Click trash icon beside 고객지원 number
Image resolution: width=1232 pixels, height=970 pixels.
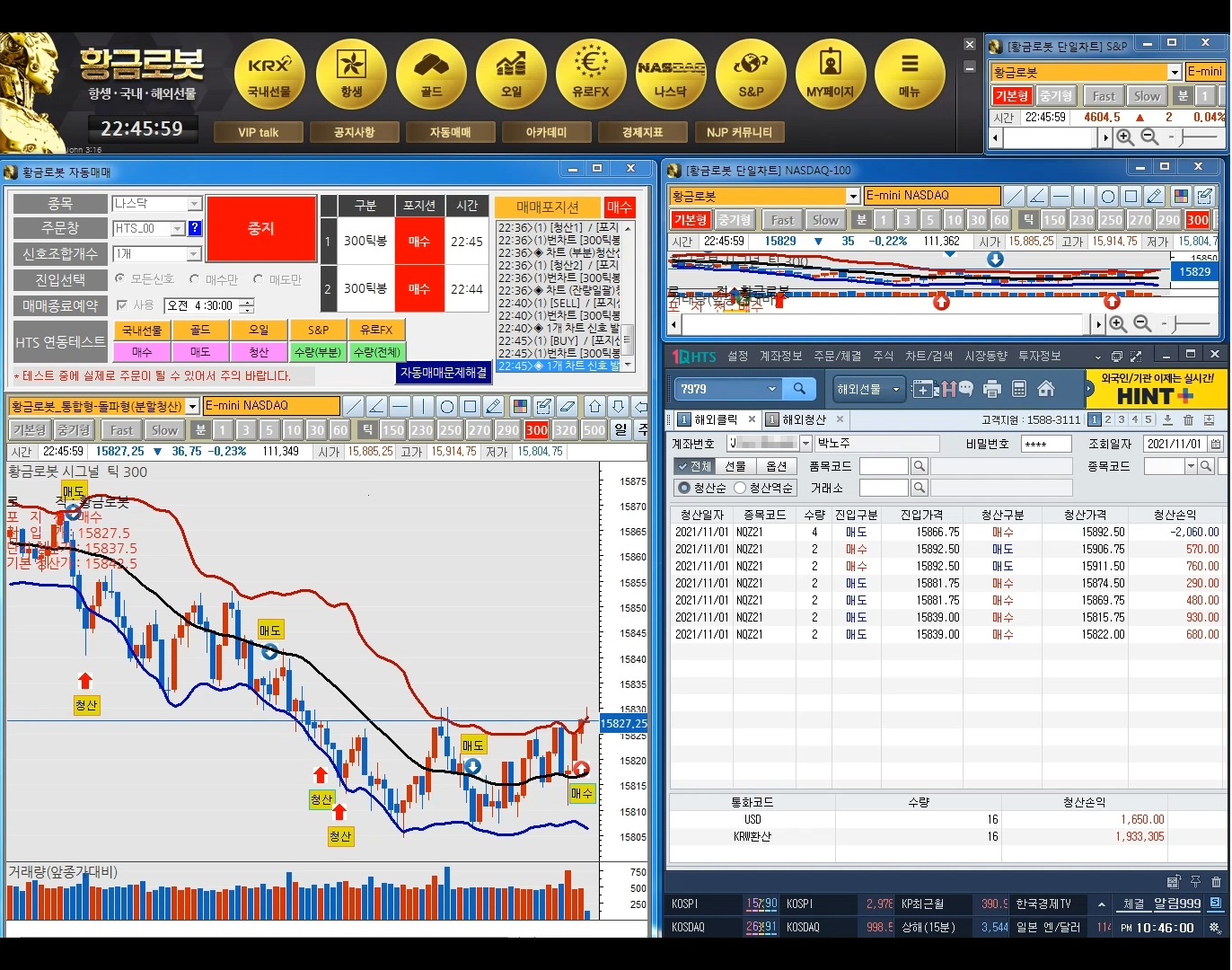(1188, 419)
